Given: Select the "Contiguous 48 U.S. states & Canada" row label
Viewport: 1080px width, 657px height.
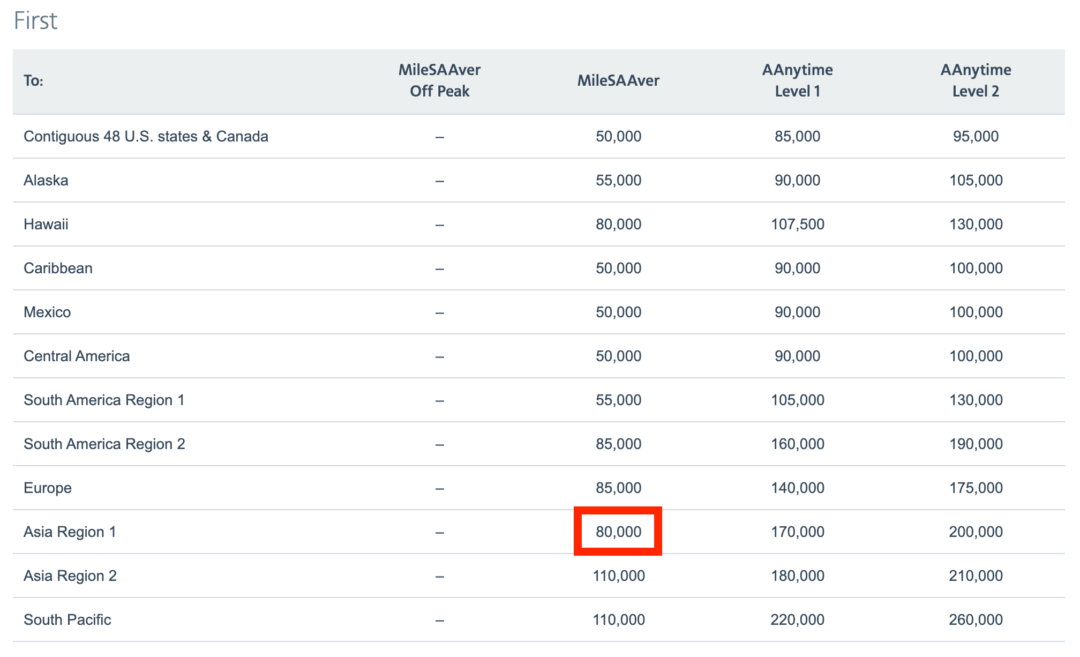Looking at the screenshot, I should 146,136.
